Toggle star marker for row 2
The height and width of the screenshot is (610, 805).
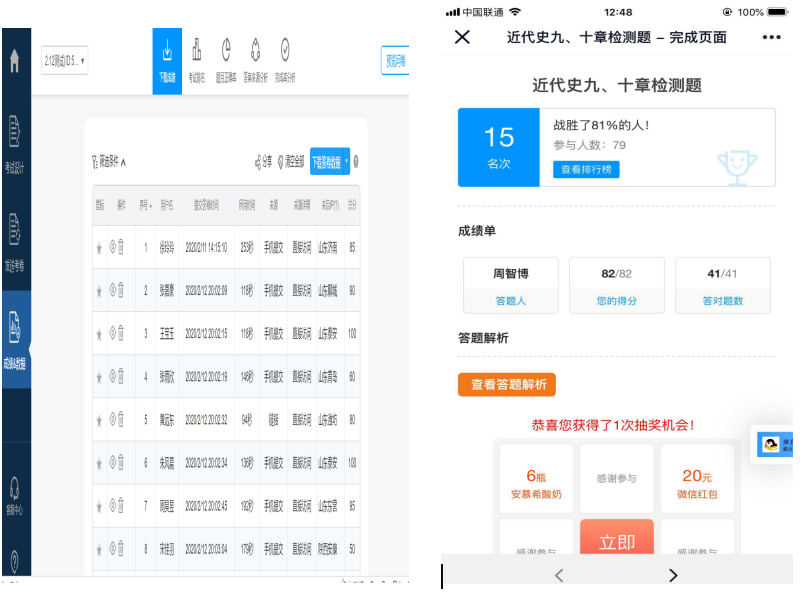click(x=98, y=291)
